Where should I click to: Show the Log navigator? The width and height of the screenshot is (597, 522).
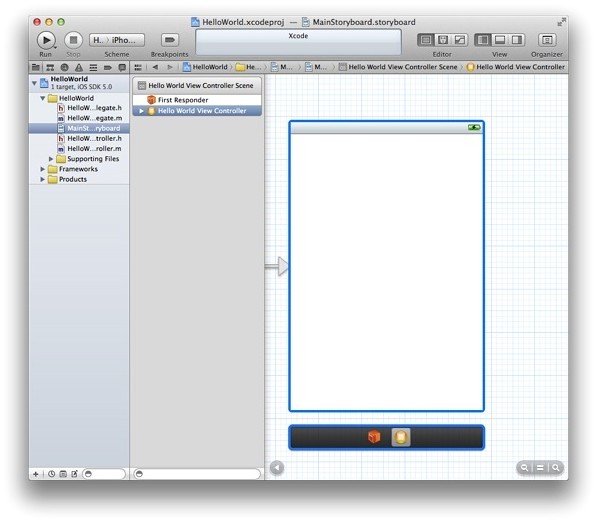click(122, 68)
